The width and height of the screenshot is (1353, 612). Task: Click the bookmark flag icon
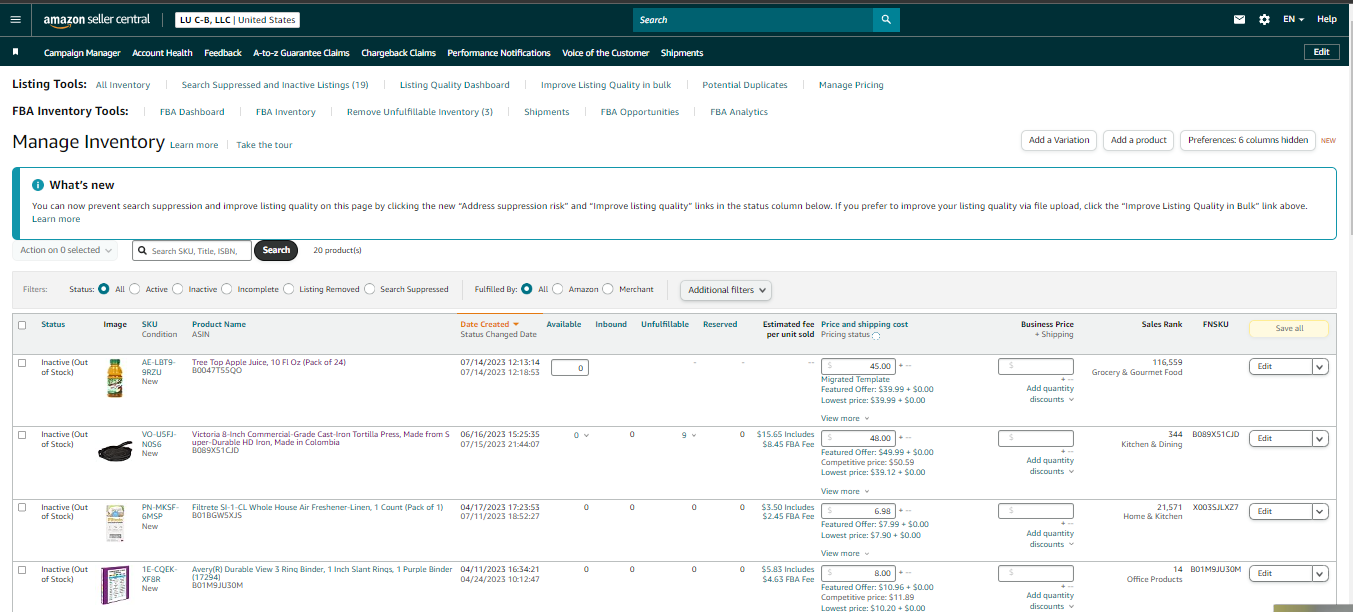[15, 52]
